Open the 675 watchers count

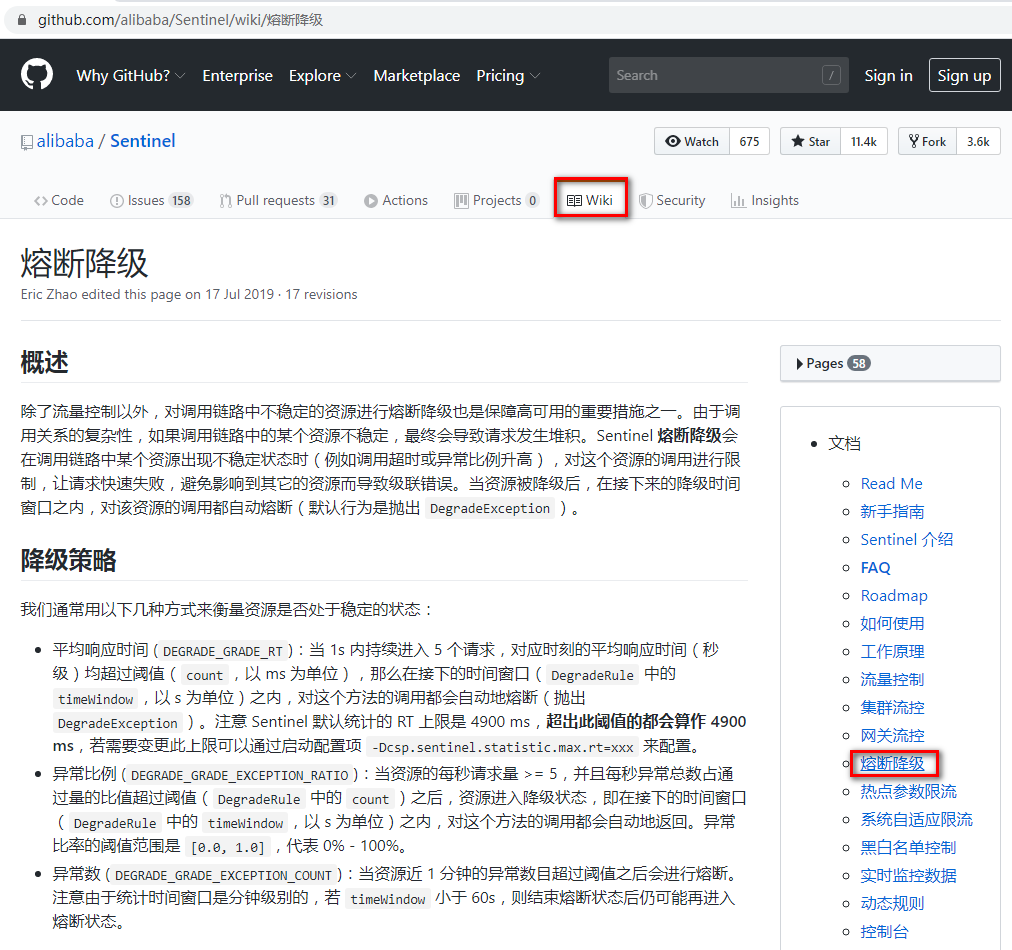point(749,141)
